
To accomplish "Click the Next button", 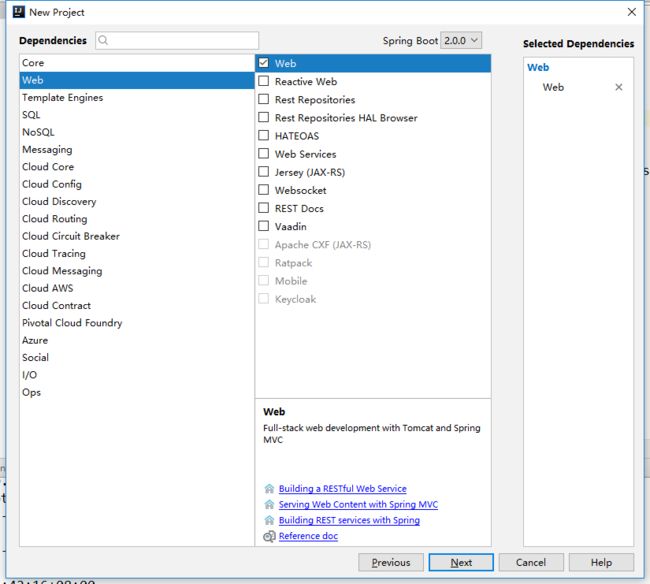I will (x=461, y=562).
